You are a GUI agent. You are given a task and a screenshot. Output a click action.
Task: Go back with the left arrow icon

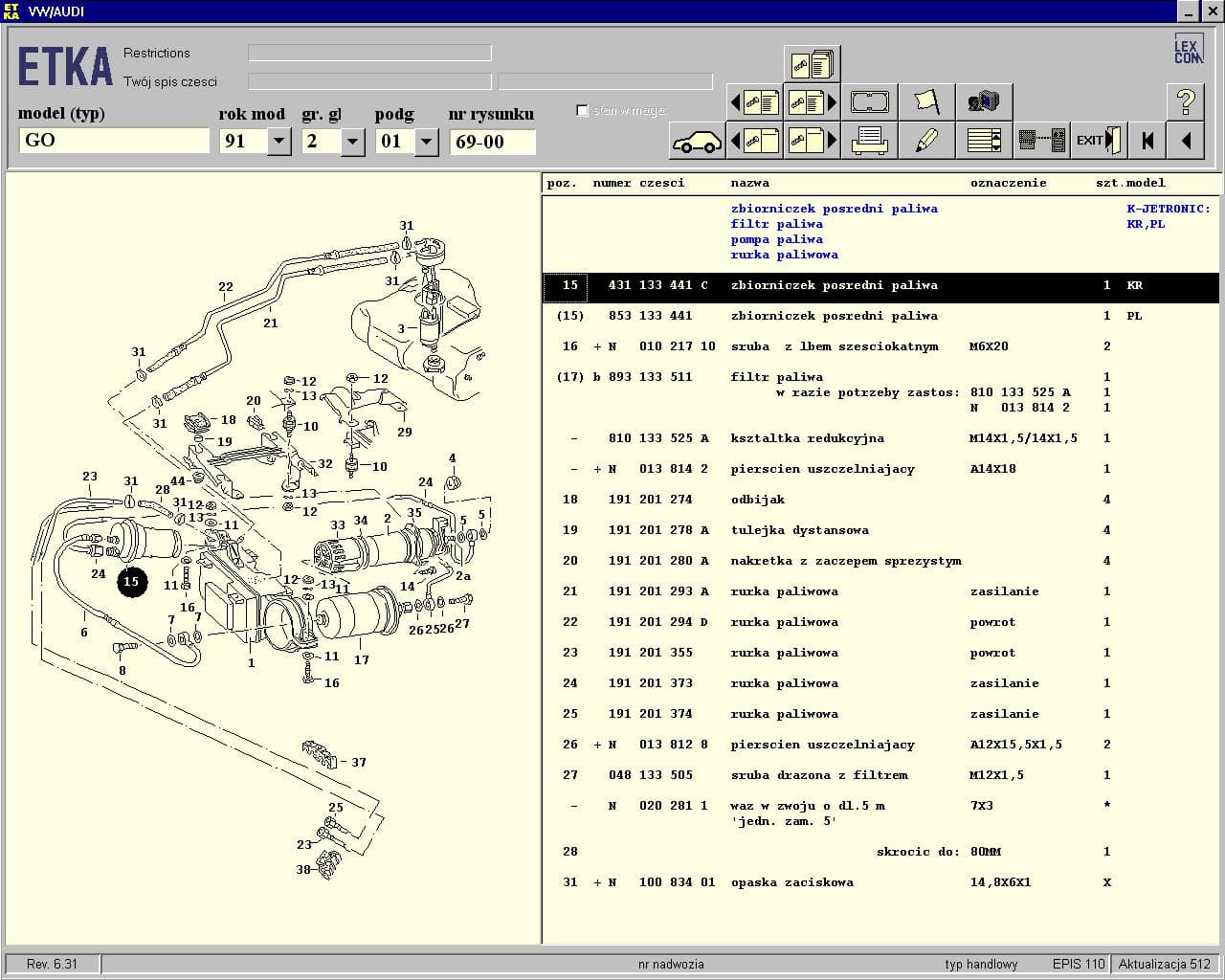(x=1185, y=141)
